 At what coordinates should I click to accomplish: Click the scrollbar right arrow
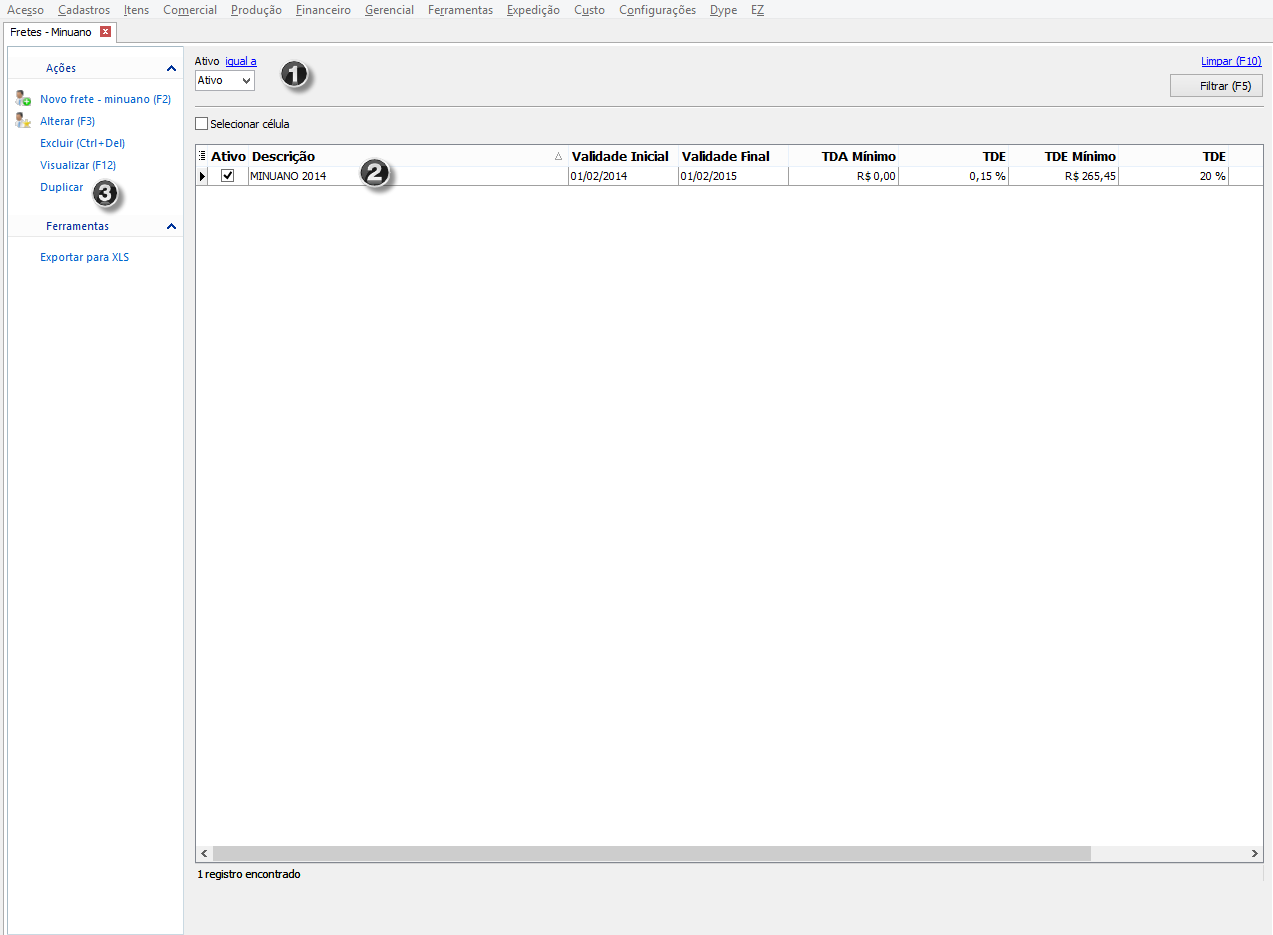[x=1255, y=854]
